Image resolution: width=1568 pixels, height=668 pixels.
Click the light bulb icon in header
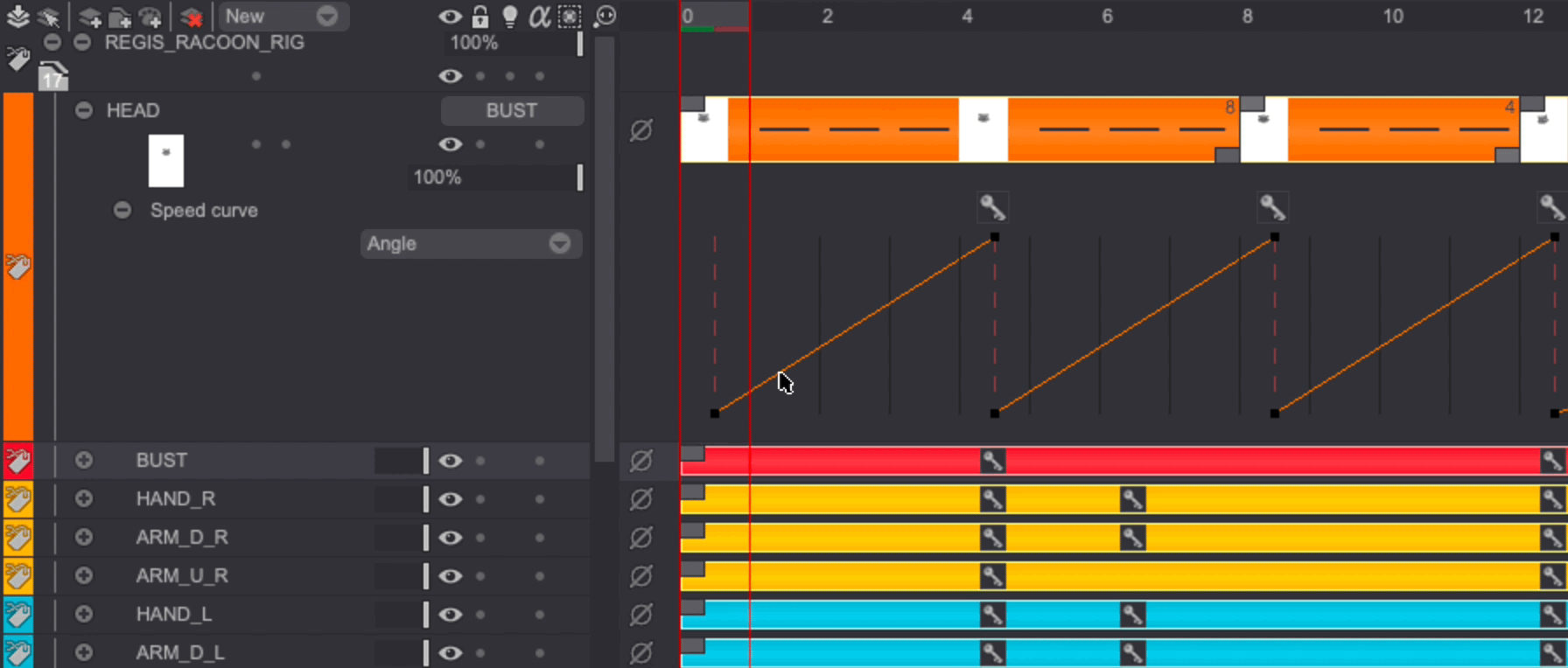coord(509,17)
